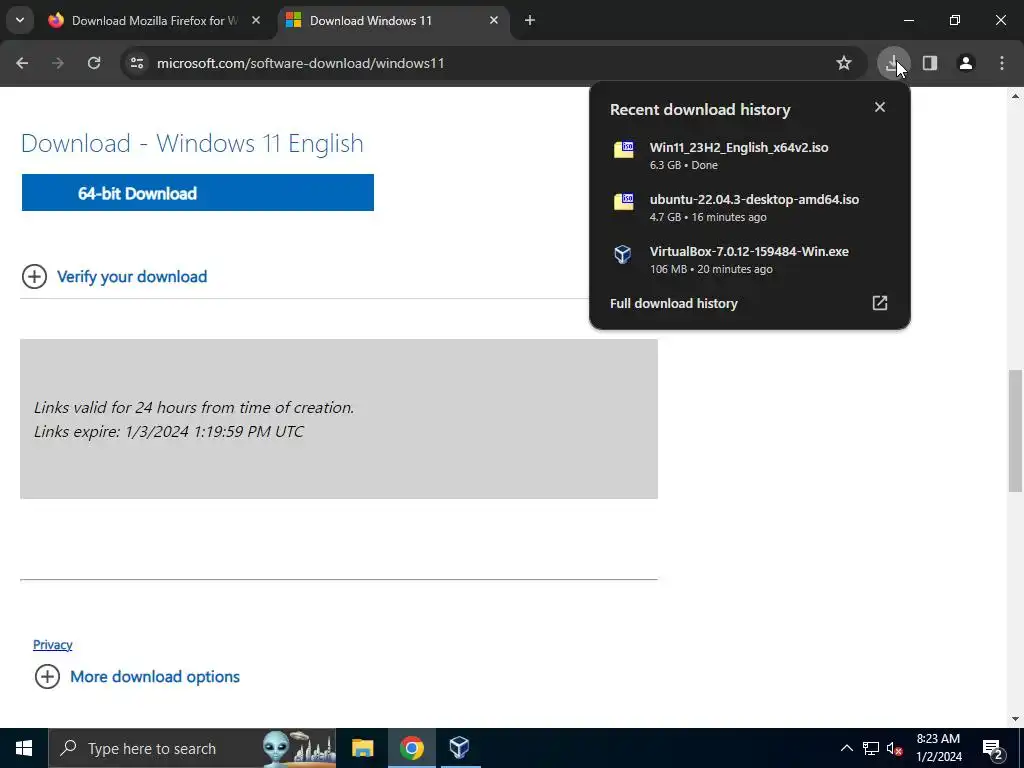This screenshot has height=768, width=1024.
Task: Click the page vertical scrollbar thumb
Action: pyautogui.click(x=1015, y=431)
